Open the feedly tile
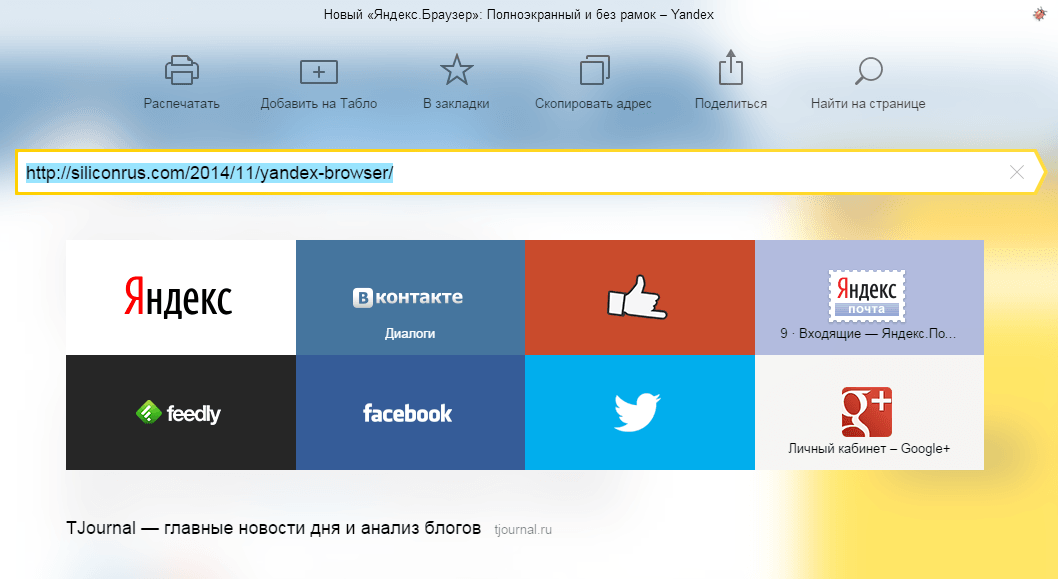The width and height of the screenshot is (1058, 579). point(181,412)
